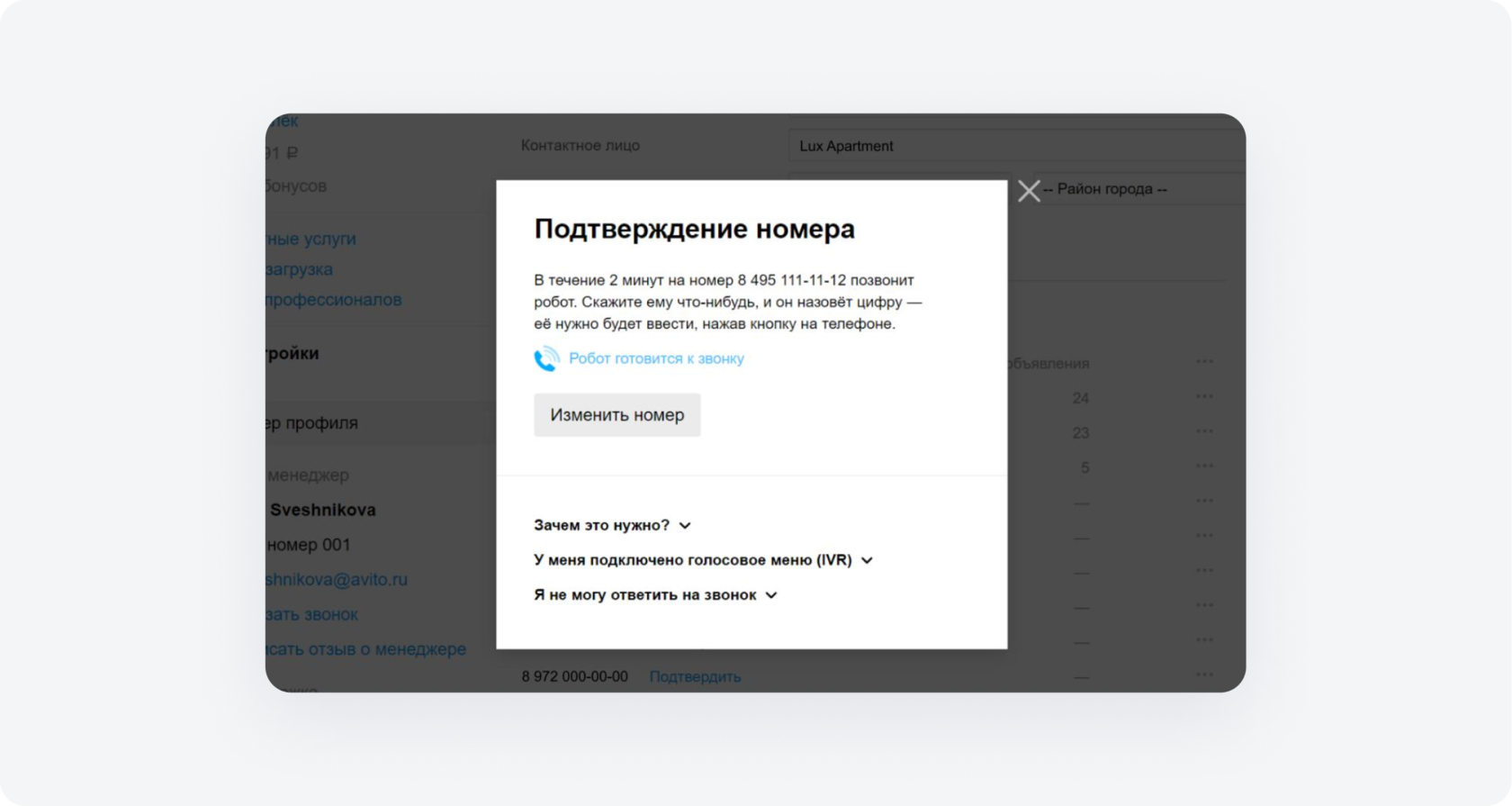Open the 'Район города' dropdown
This screenshot has width=1512, height=806.
click(1139, 189)
